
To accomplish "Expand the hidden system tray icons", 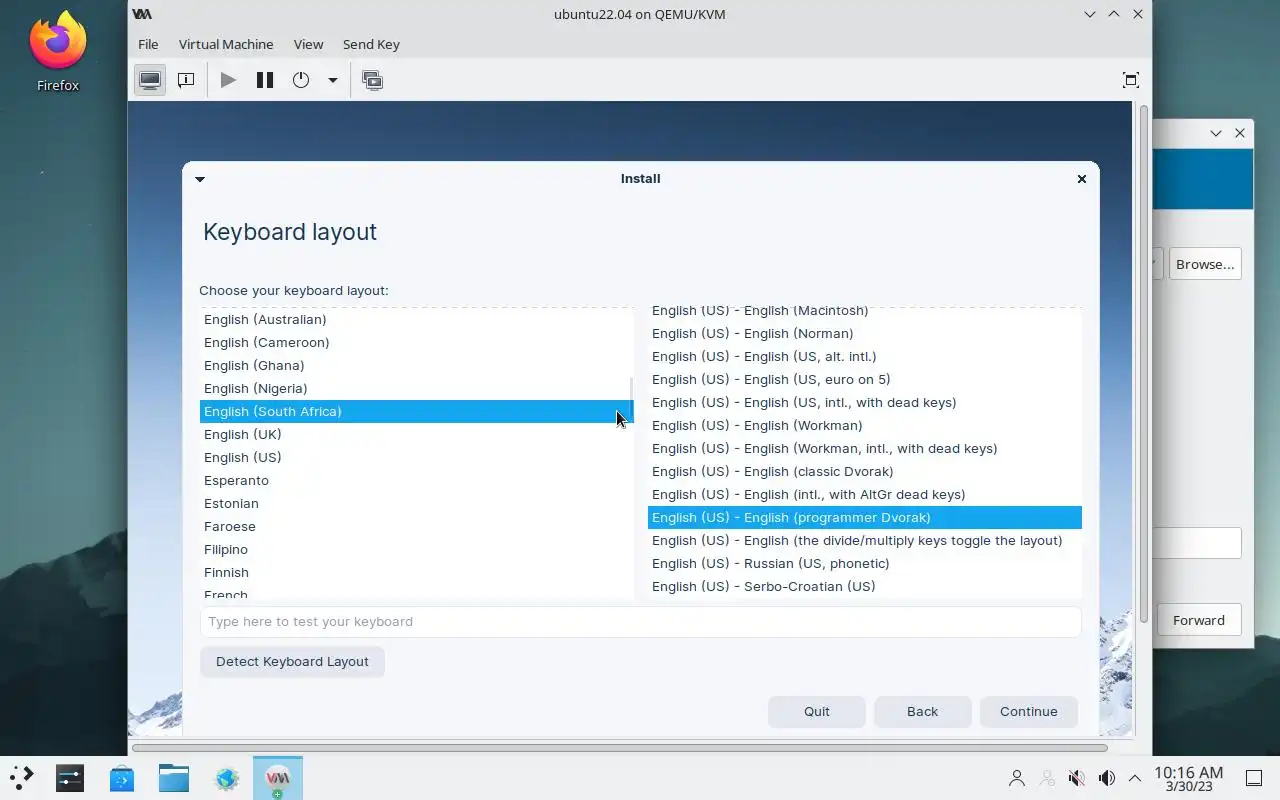I will (x=1135, y=778).
